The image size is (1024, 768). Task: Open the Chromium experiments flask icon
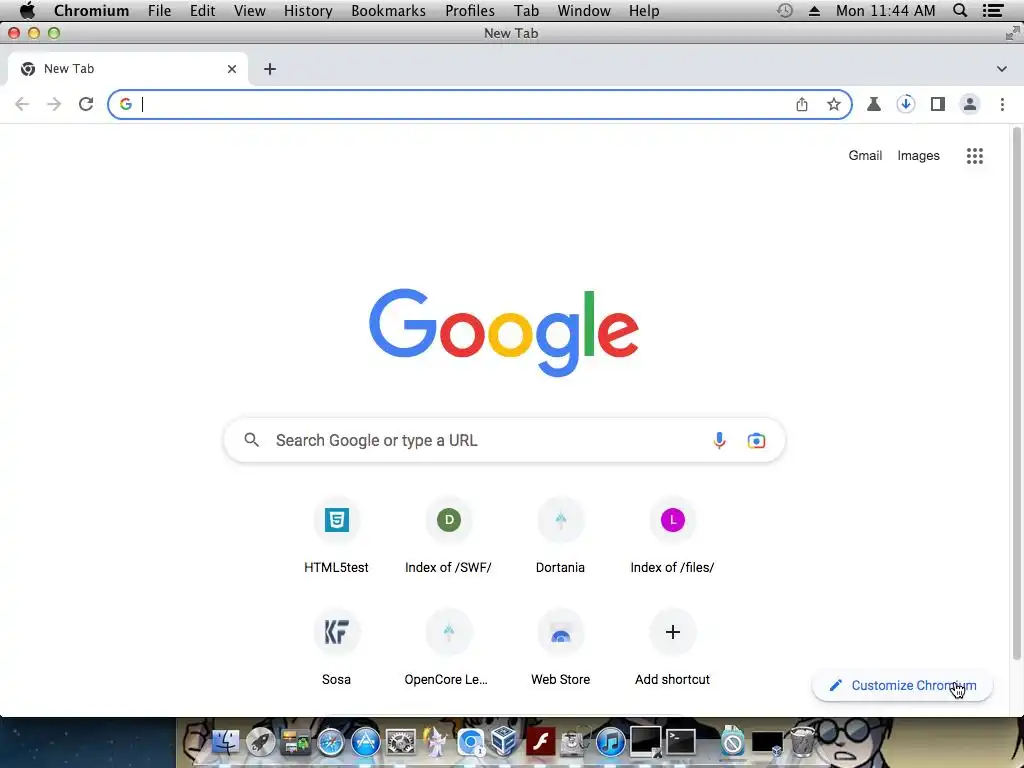tap(874, 104)
